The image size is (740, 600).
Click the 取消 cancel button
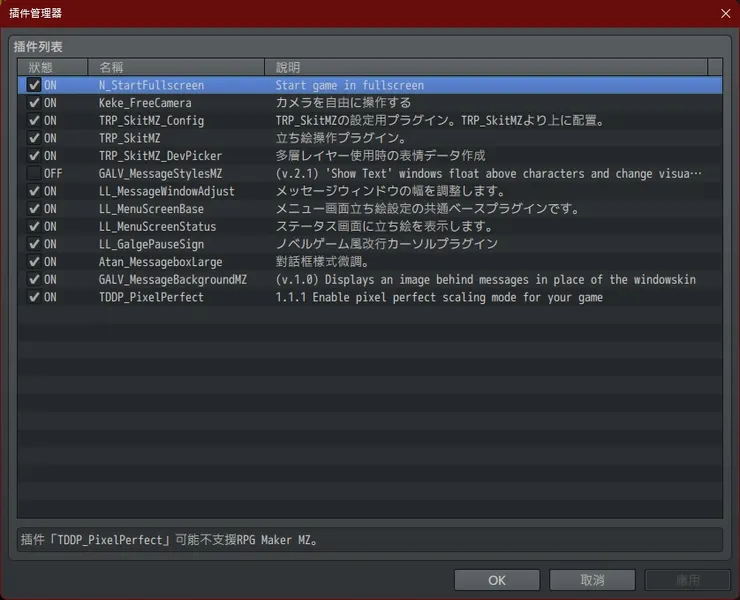pyautogui.click(x=592, y=580)
